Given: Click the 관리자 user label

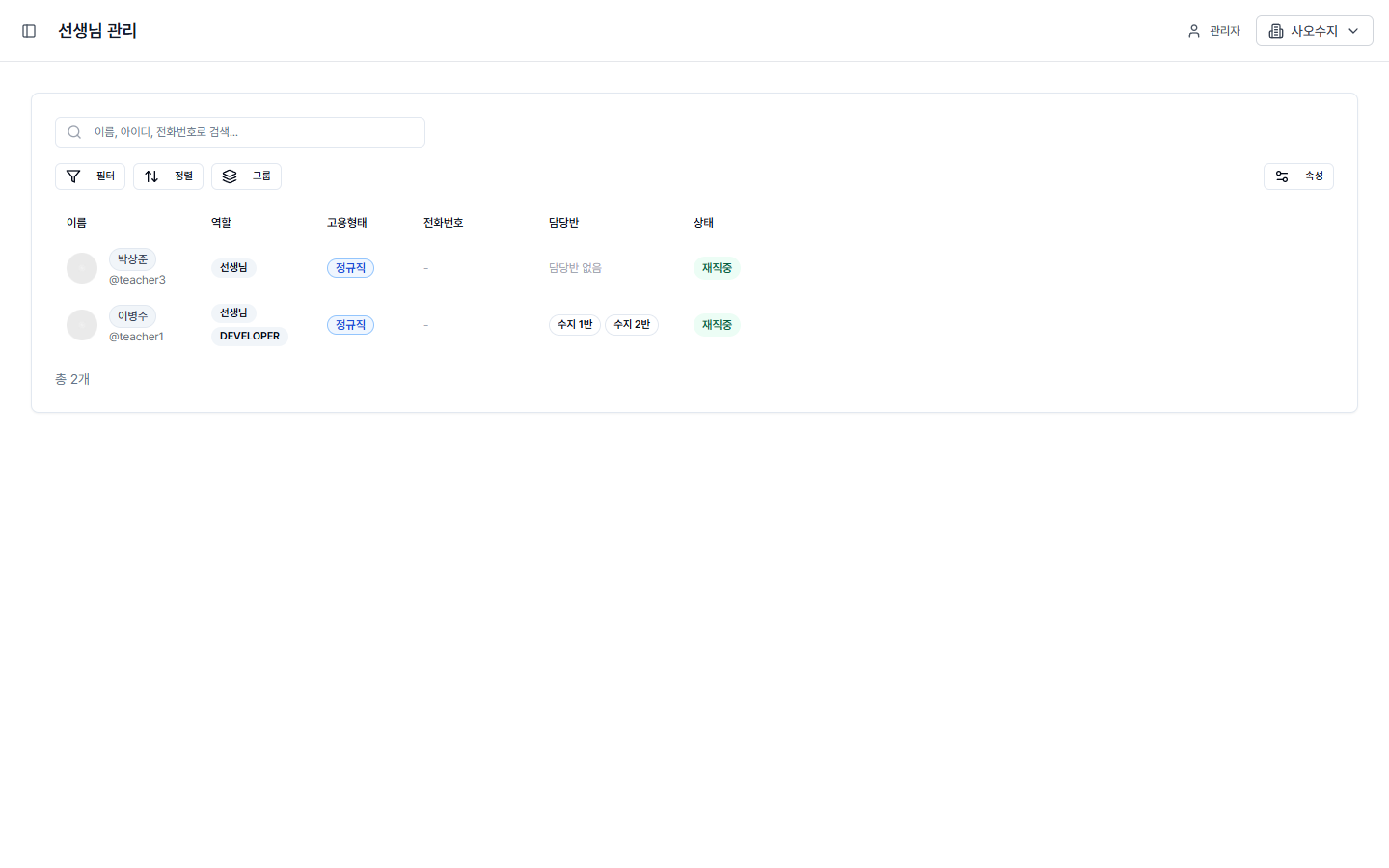Looking at the screenshot, I should (x=1225, y=31).
